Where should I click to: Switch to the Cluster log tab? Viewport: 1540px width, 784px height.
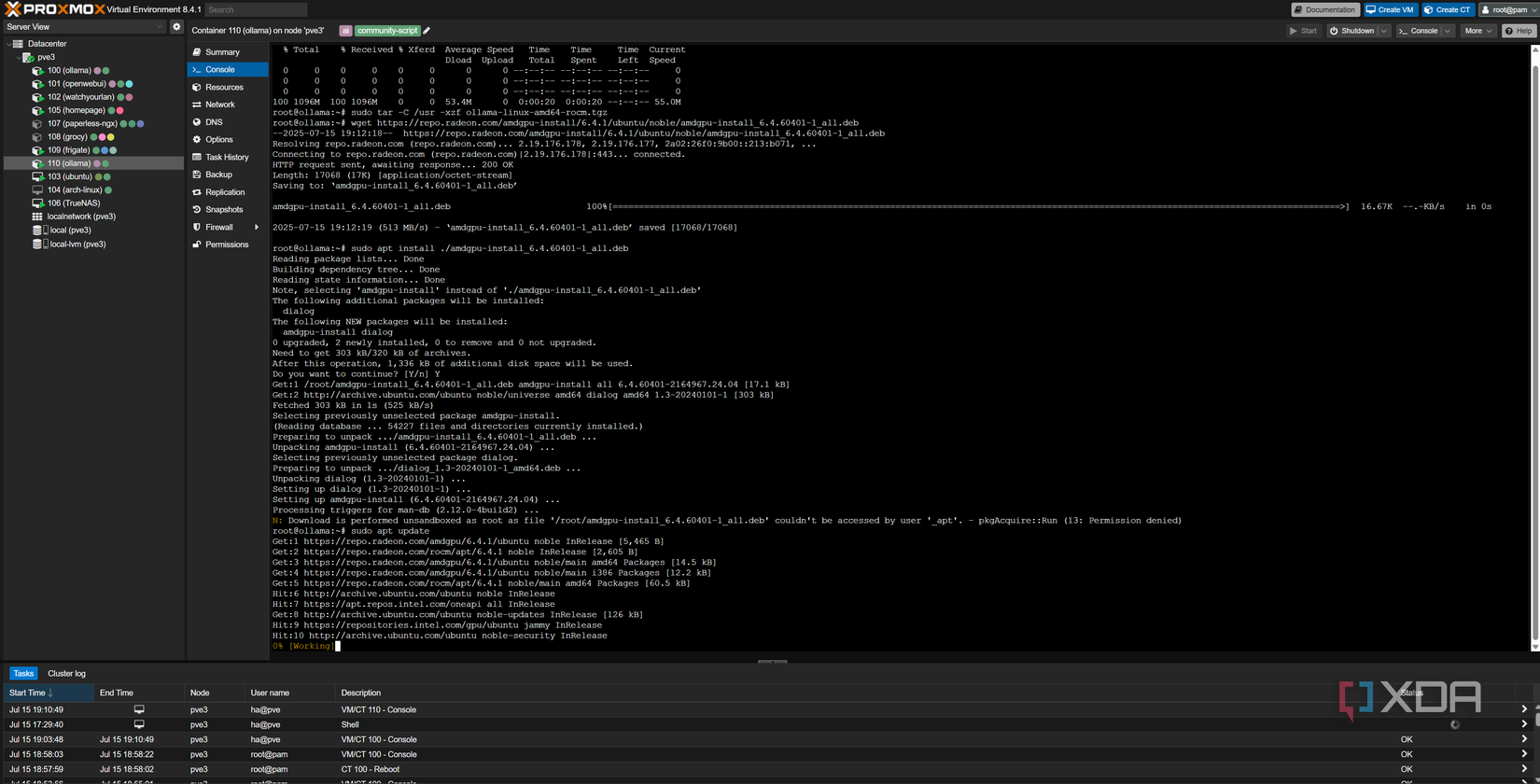pyautogui.click(x=66, y=673)
